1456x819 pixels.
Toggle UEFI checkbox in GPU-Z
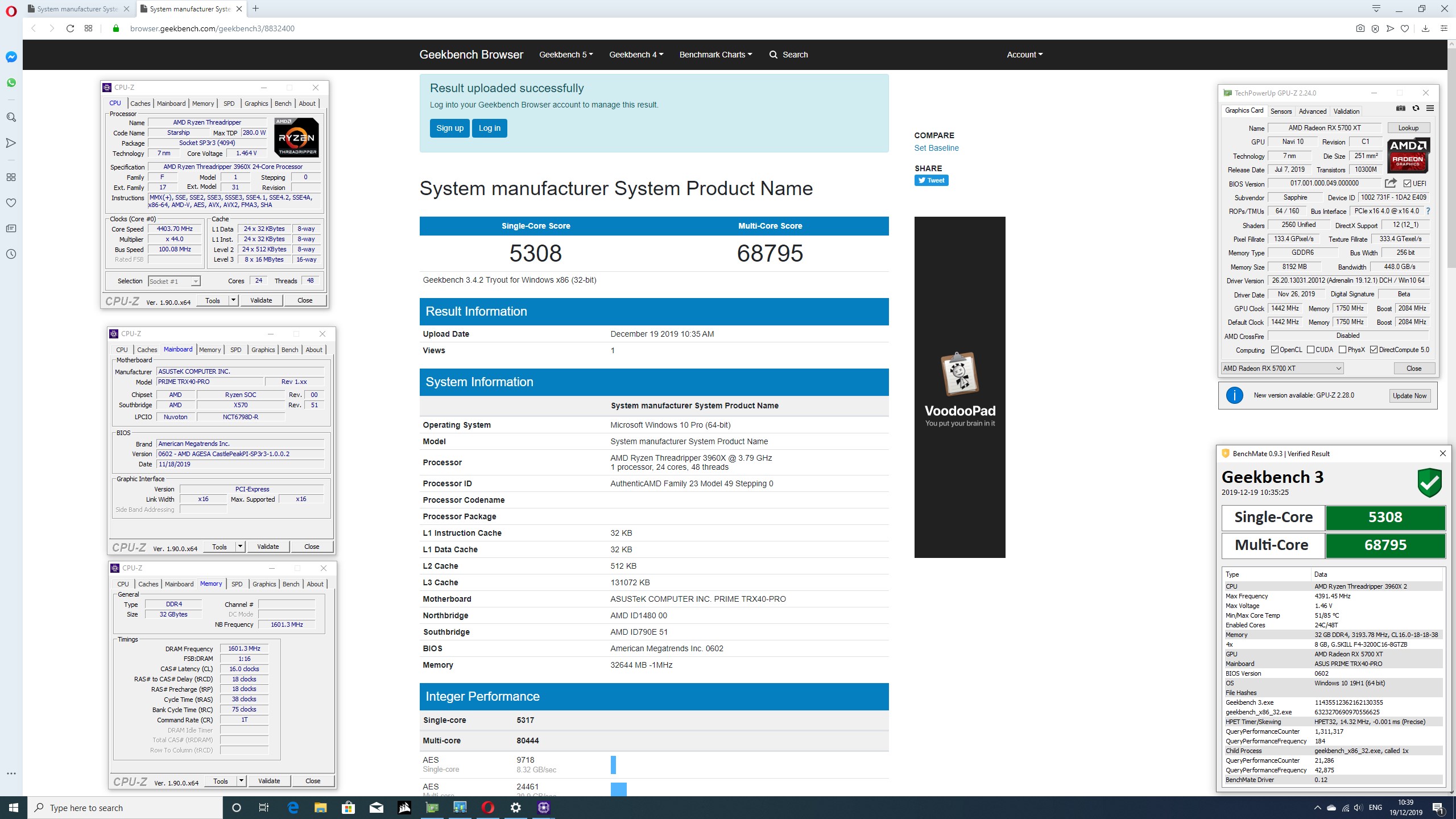coord(1408,183)
